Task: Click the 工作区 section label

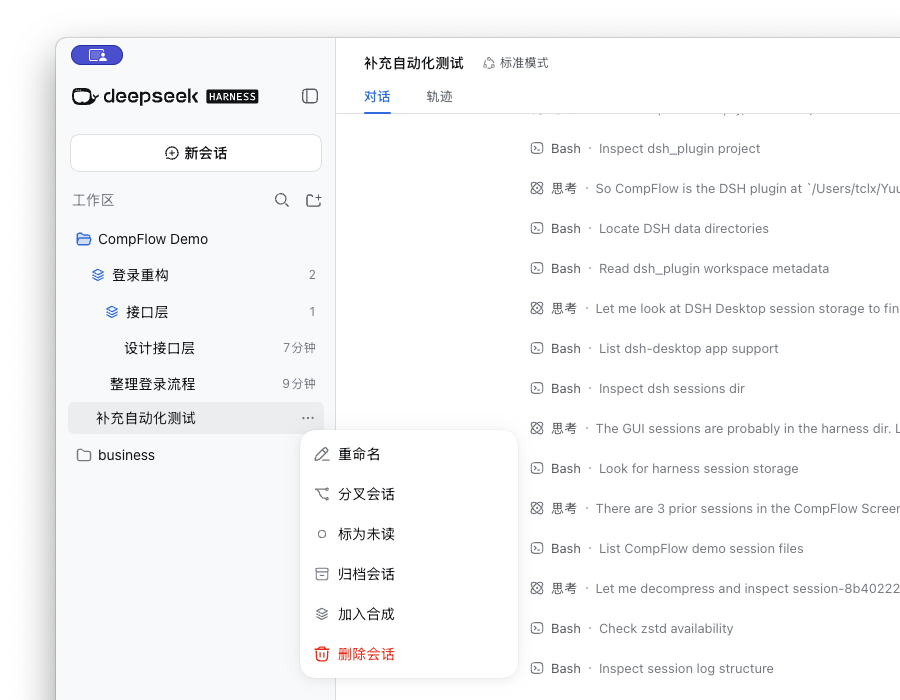Action: pyautogui.click(x=93, y=200)
